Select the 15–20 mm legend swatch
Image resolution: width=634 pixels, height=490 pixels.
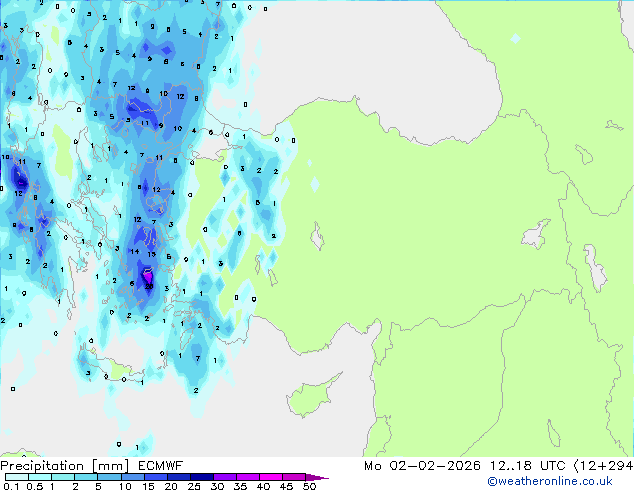(156, 477)
